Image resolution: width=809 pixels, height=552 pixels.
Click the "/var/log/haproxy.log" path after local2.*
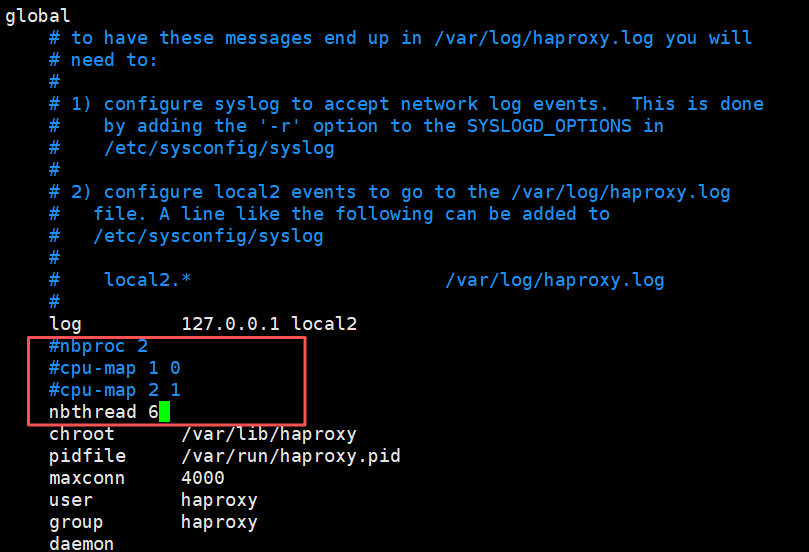(x=555, y=280)
